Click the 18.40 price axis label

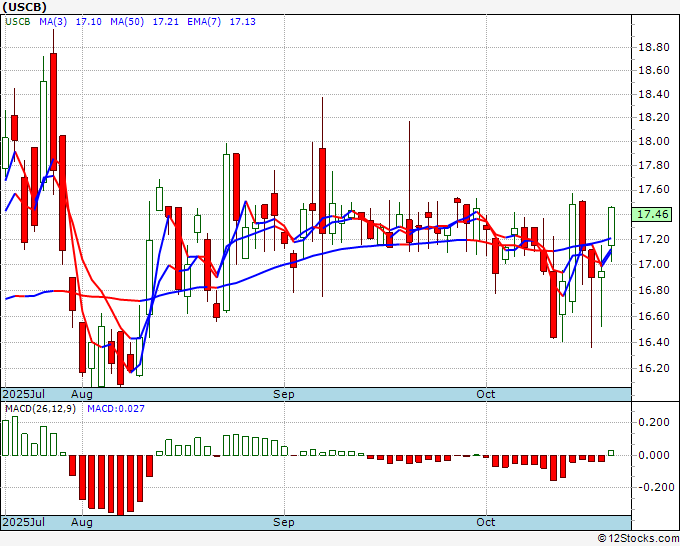(x=654, y=94)
